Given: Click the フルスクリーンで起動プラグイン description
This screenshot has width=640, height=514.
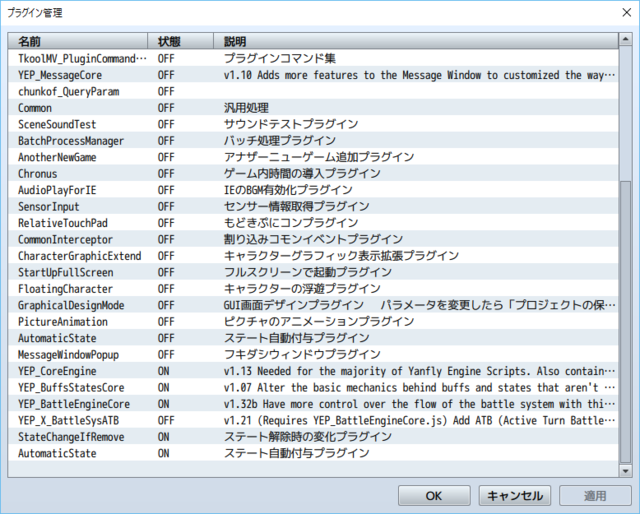Looking at the screenshot, I should [x=308, y=272].
